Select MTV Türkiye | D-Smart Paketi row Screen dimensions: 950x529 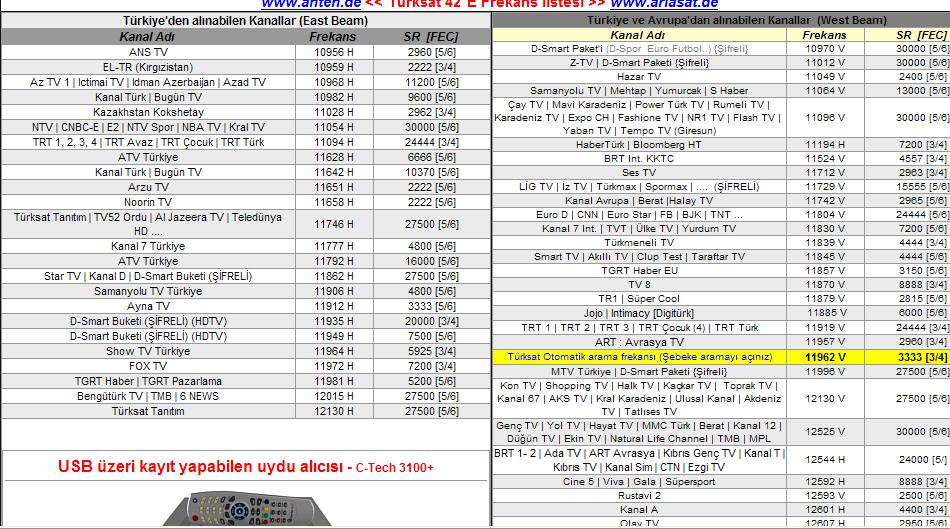(721, 371)
